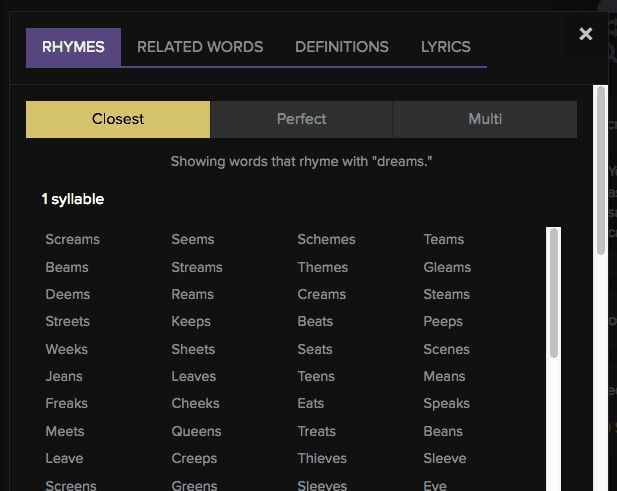Click the word Themes
Image resolution: width=617 pixels, height=491 pixels.
point(322,267)
